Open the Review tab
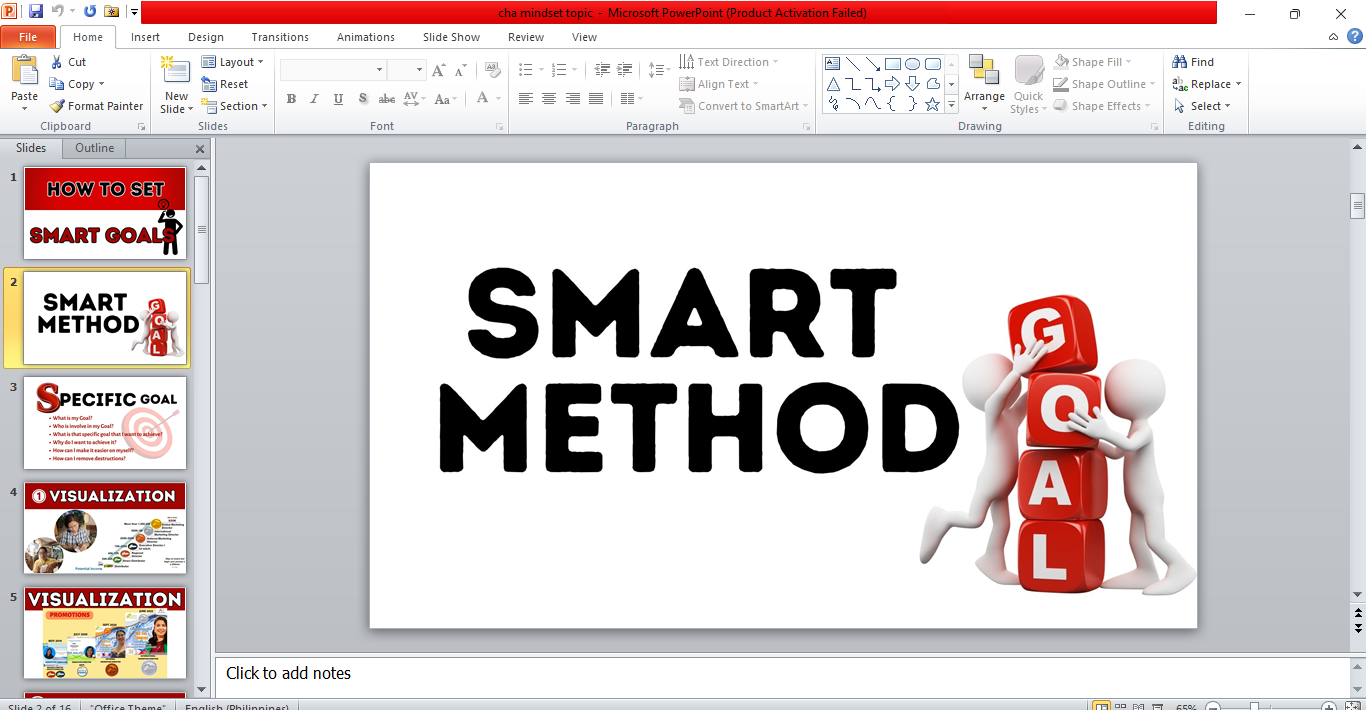The height and width of the screenshot is (710, 1366). coord(526,37)
